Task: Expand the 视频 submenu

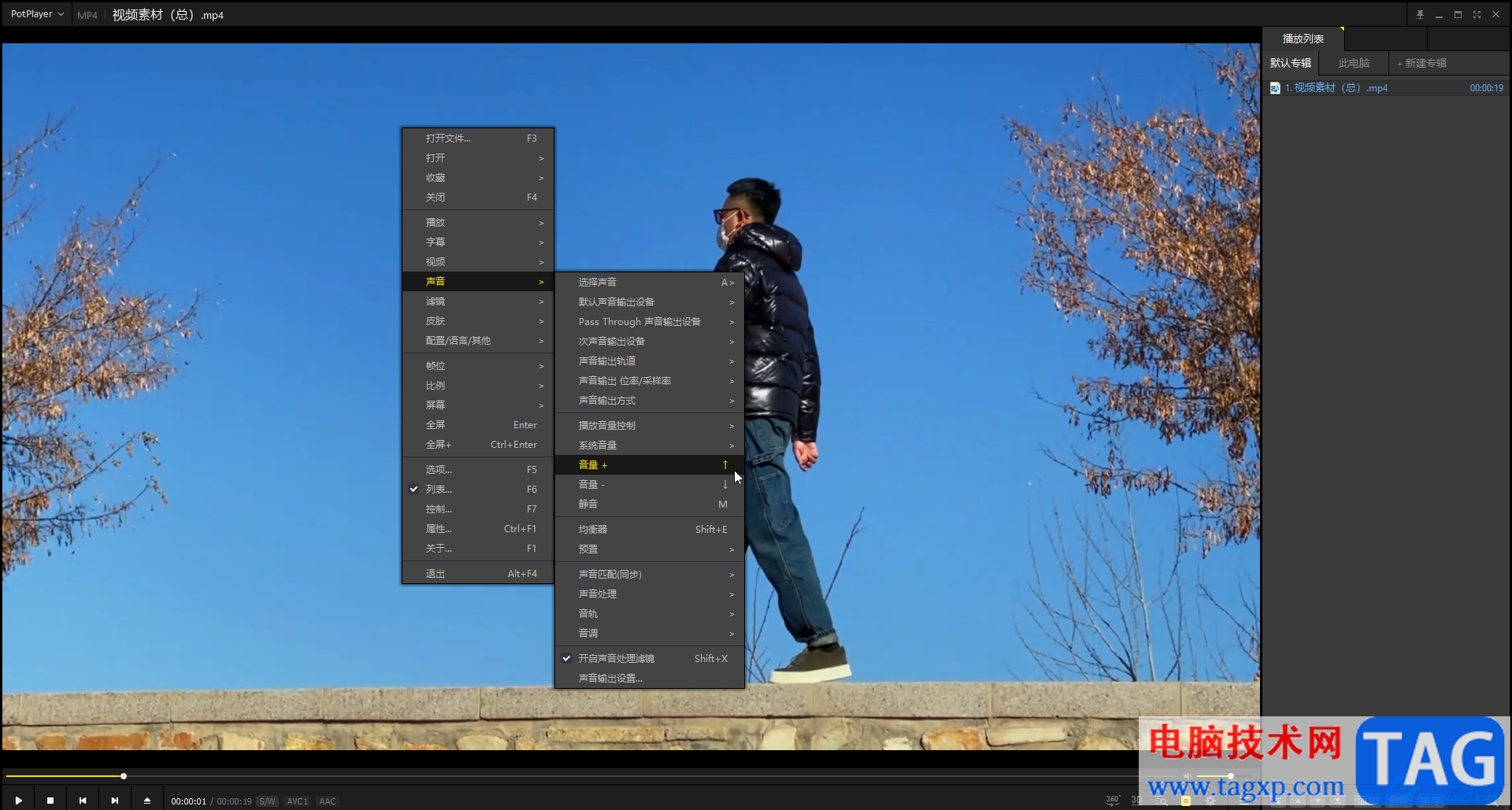Action: click(x=478, y=262)
